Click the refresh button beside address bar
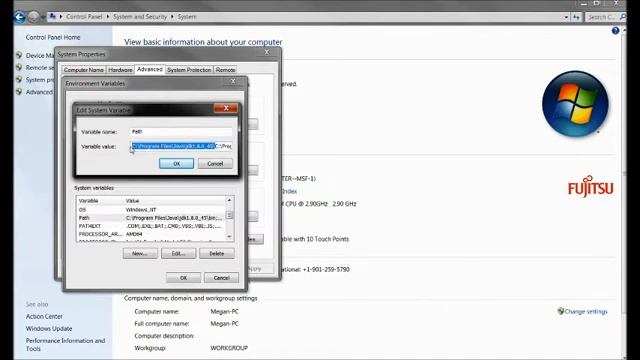This screenshot has height=360, width=640. (576, 17)
